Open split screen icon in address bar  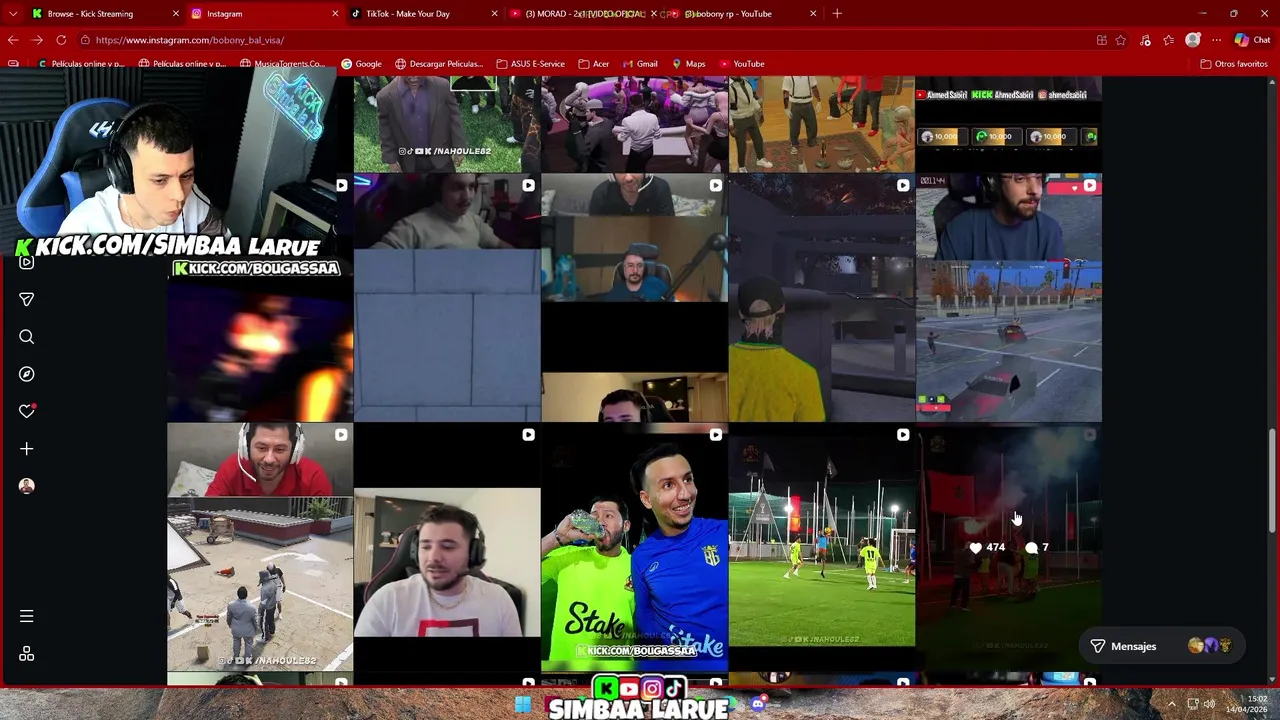click(x=1102, y=40)
